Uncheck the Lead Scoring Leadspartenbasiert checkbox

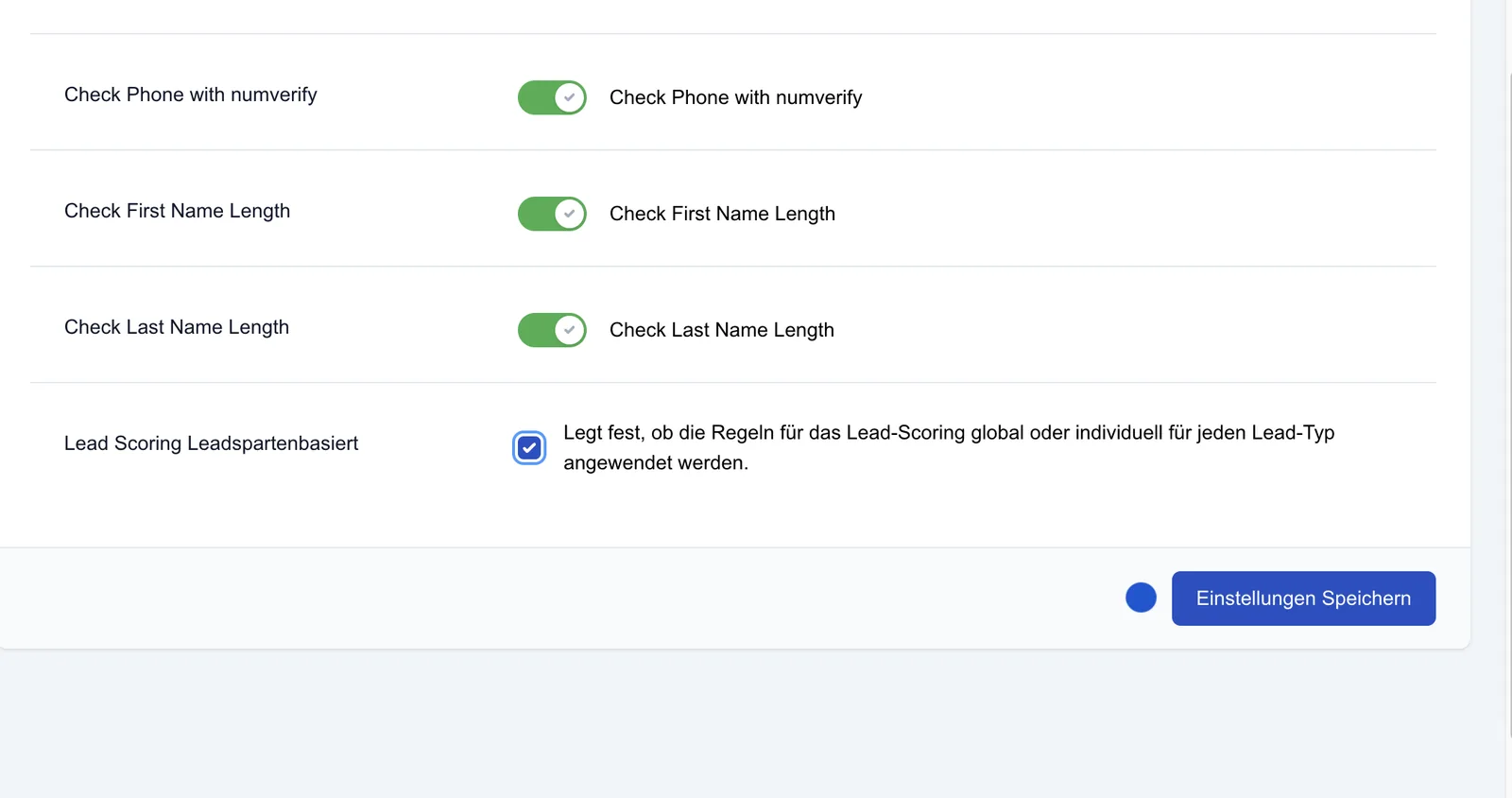(529, 447)
